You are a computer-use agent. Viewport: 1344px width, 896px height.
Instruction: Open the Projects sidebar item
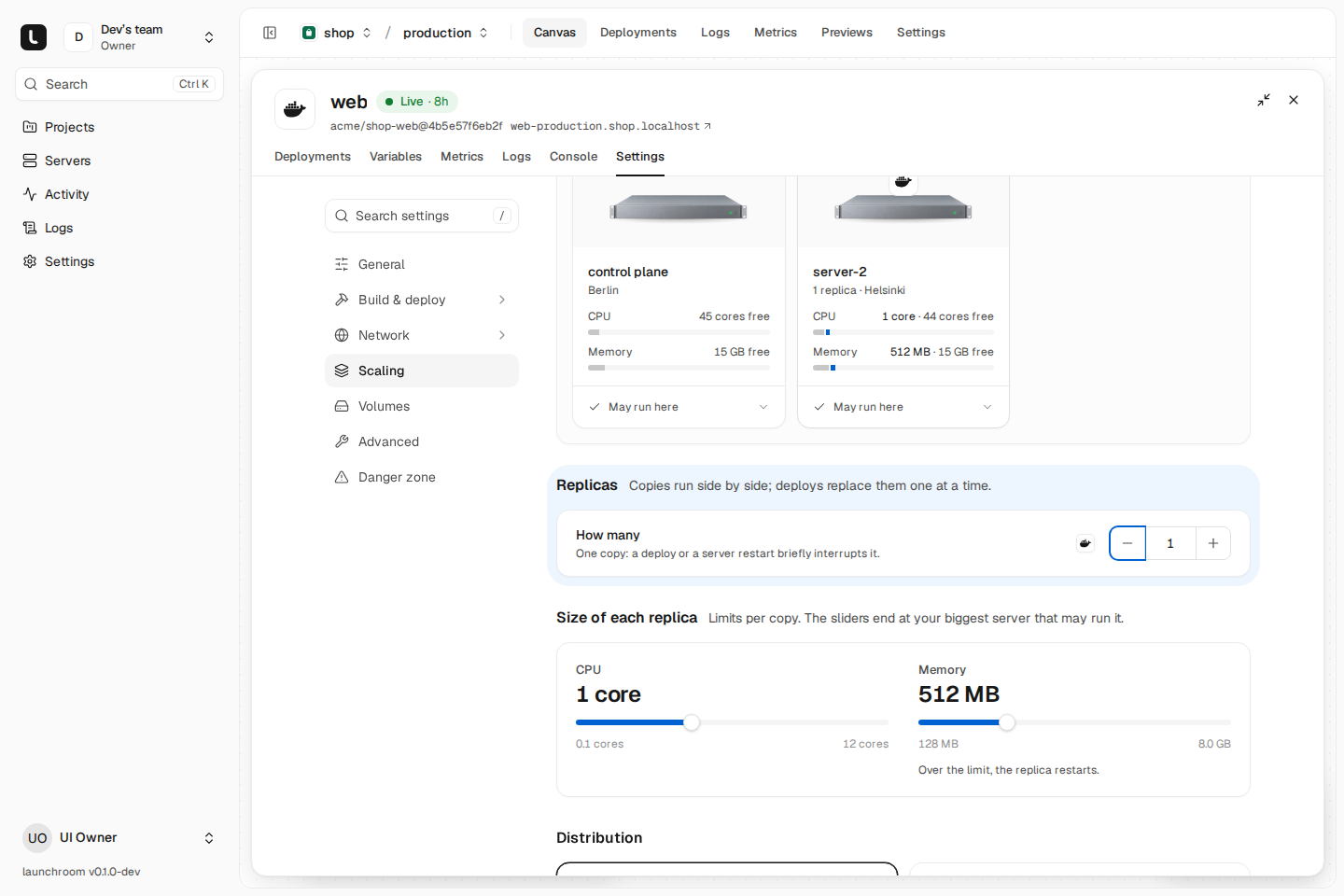tap(119, 127)
